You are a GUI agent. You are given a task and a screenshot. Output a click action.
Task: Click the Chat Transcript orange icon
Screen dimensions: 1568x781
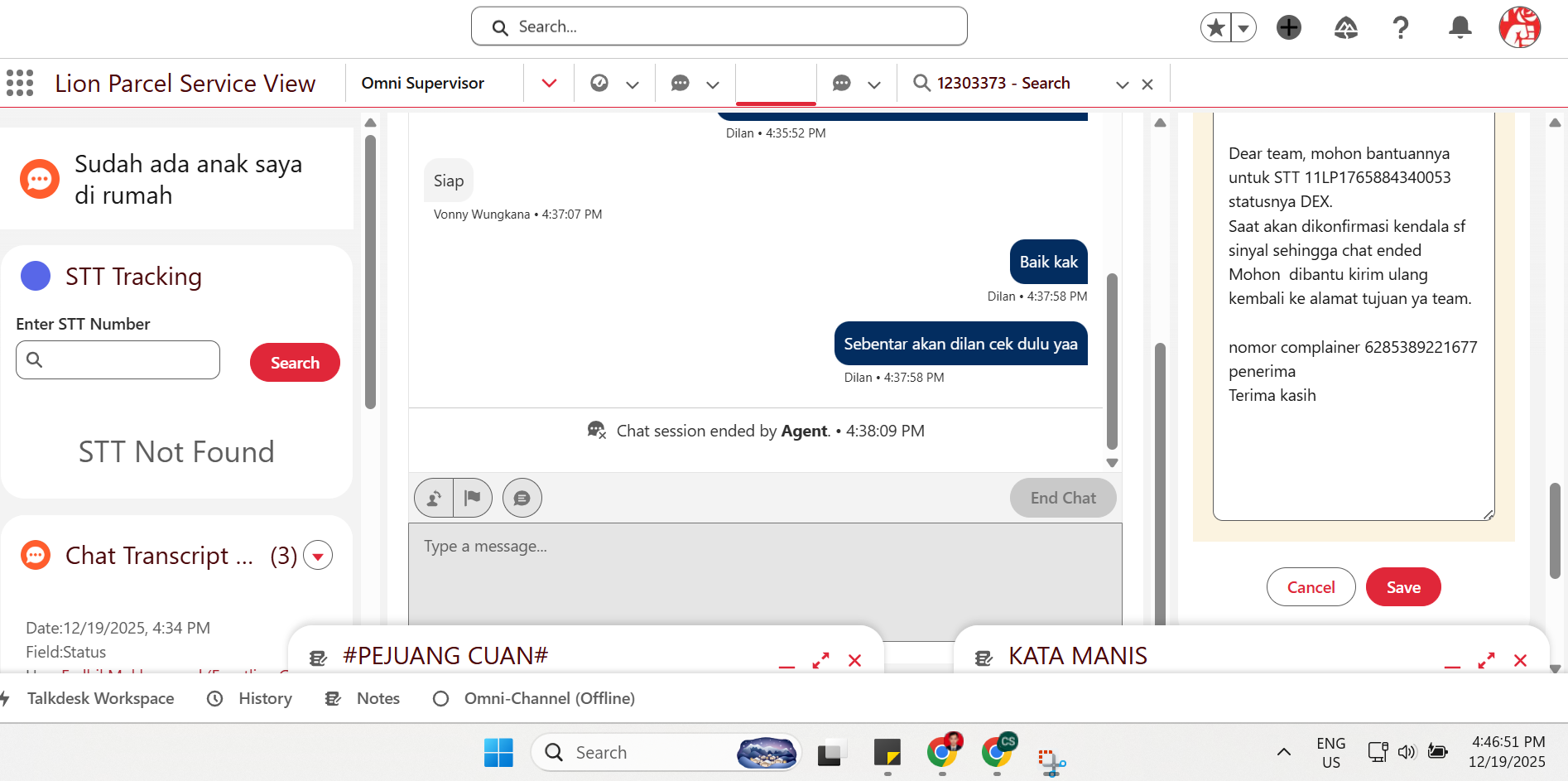pos(36,555)
